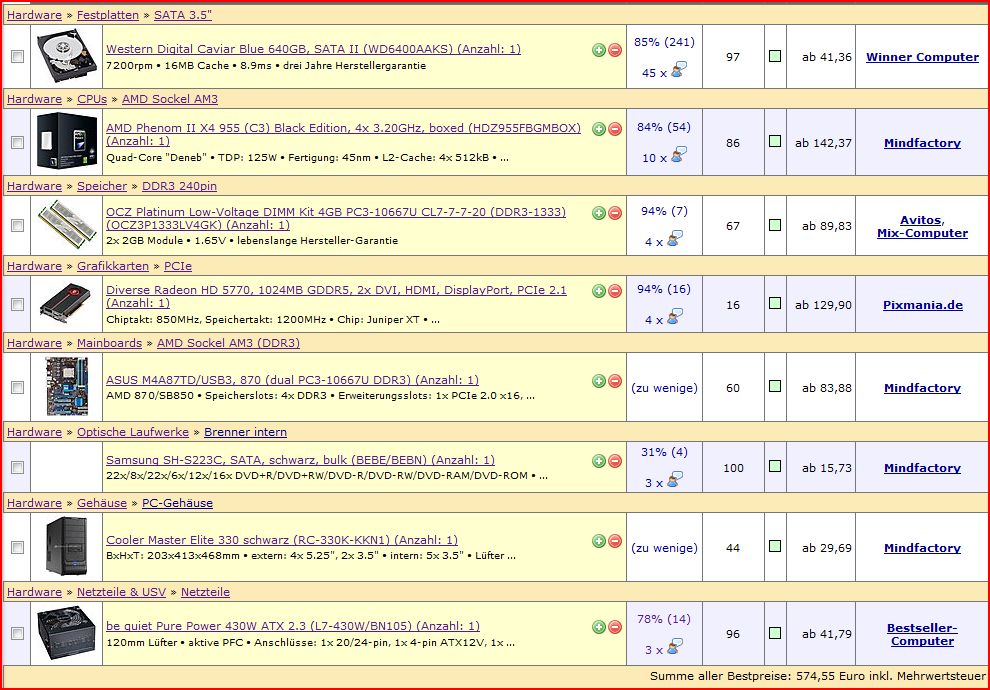
Task: Open user comments icon for Radeon HD 5770
Action: [x=675, y=316]
